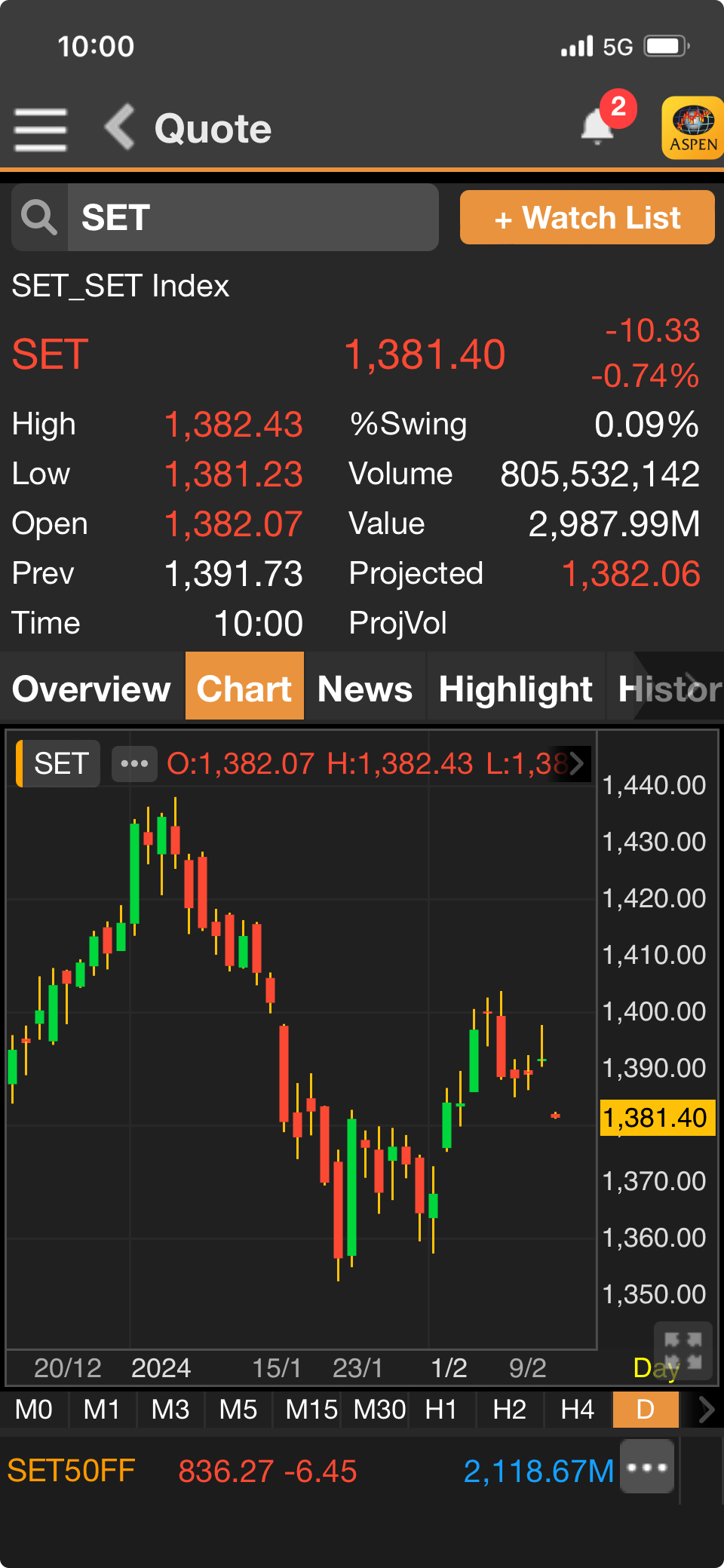Tap the %Swing value 0.09%

pos(647,425)
